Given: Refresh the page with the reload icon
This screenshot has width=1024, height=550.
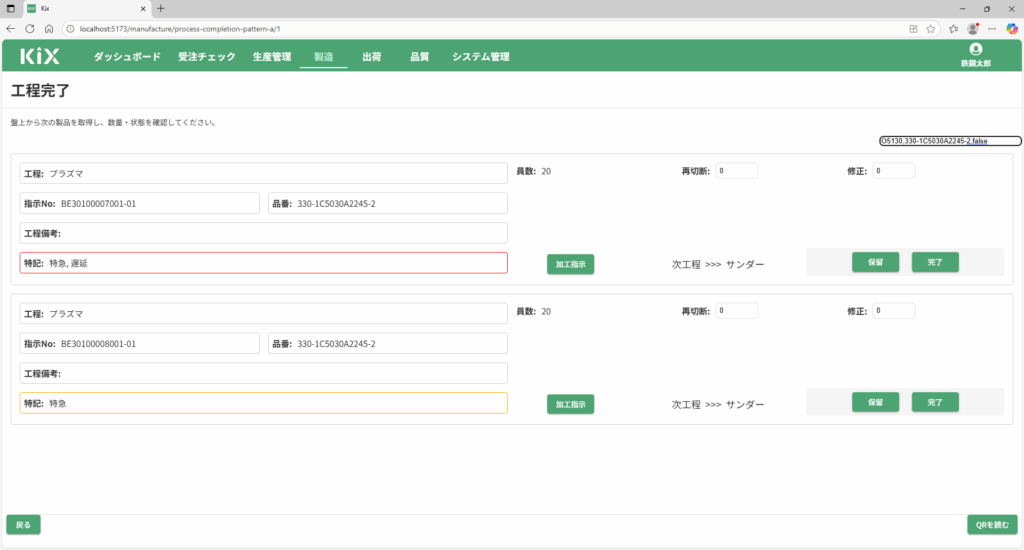Looking at the screenshot, I should coord(29,29).
